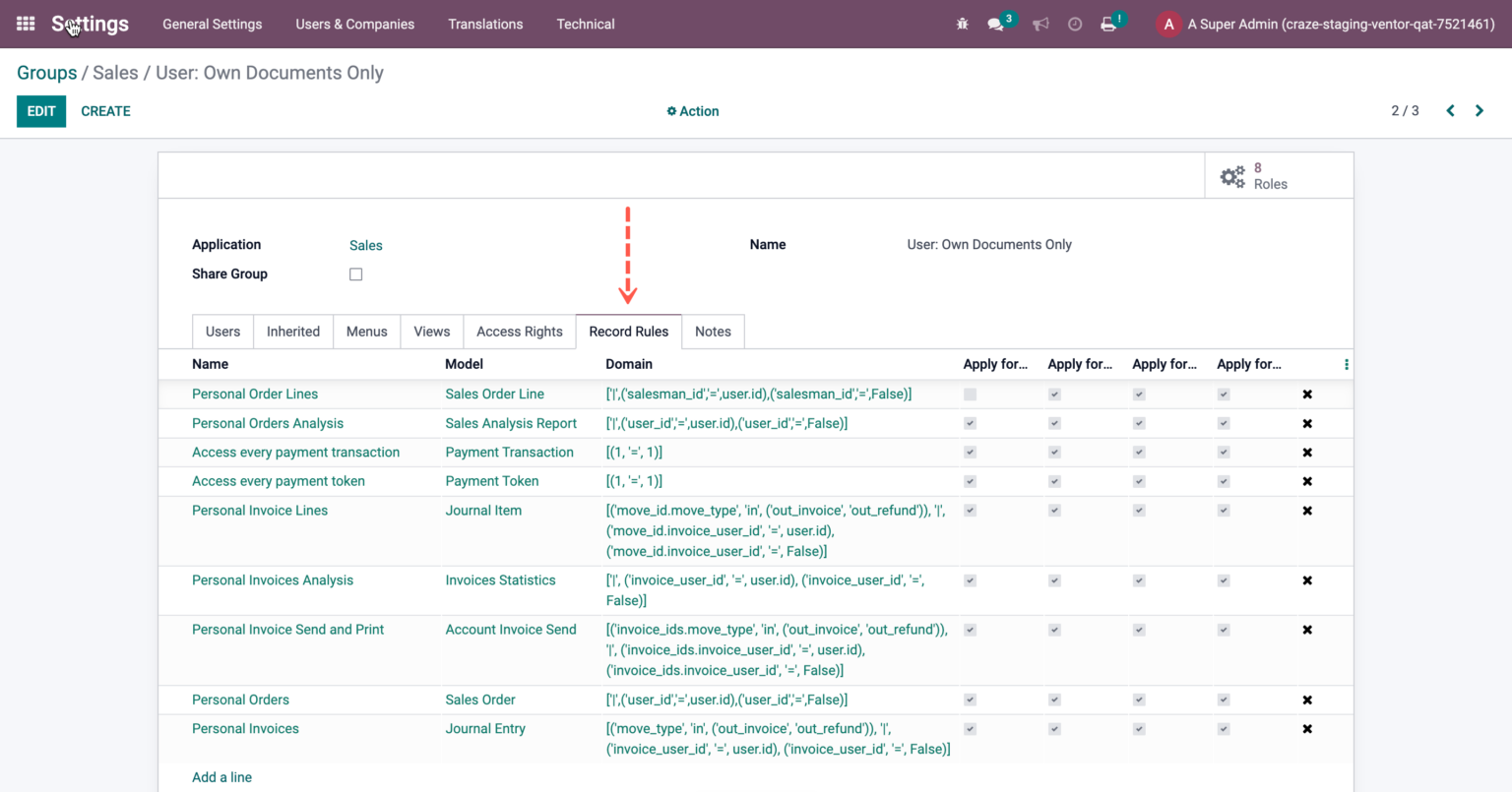The image size is (1512, 792).
Task: Open the Translations menu
Action: (x=485, y=24)
